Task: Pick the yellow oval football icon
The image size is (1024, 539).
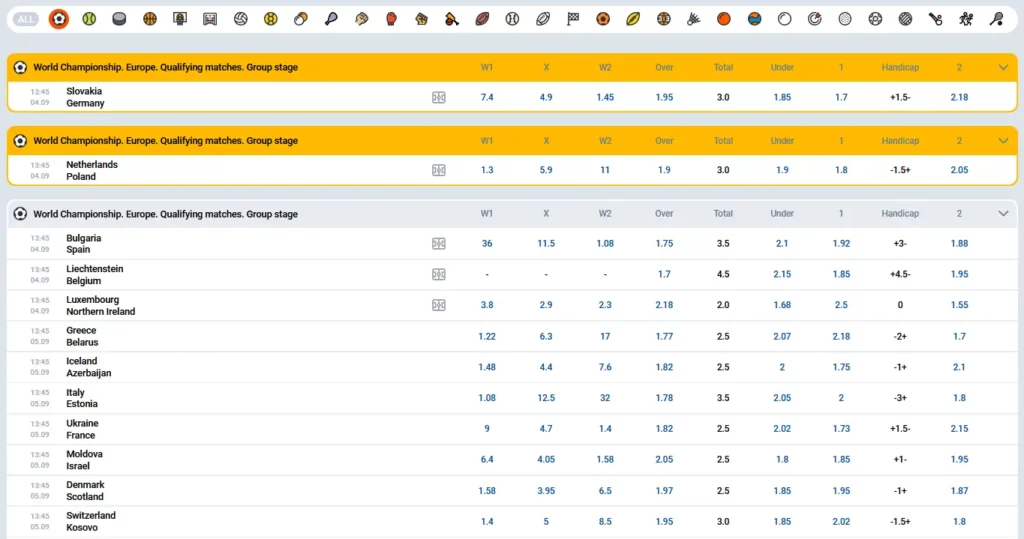Action: tap(633, 19)
